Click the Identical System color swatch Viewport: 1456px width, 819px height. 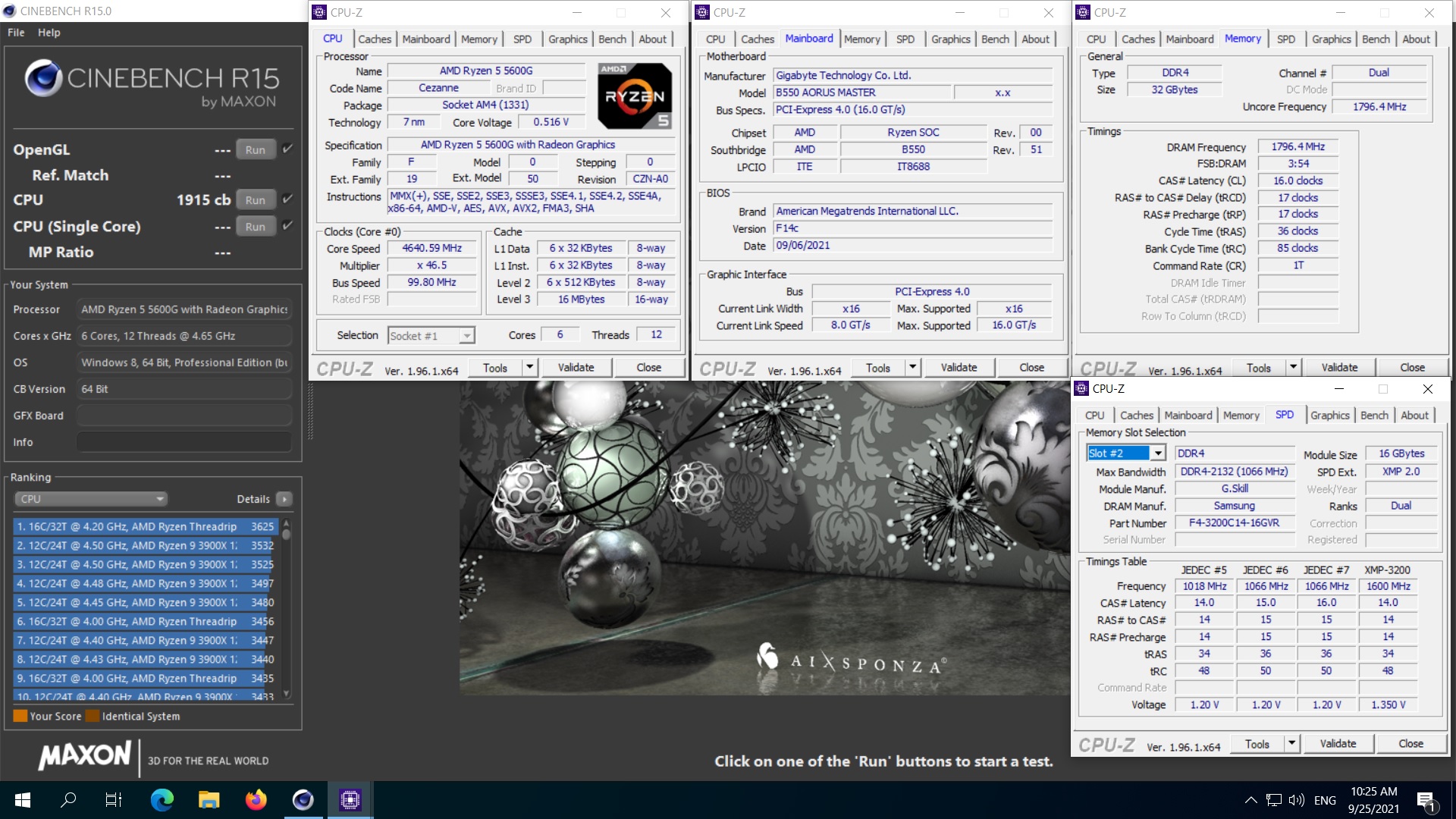coord(93,716)
